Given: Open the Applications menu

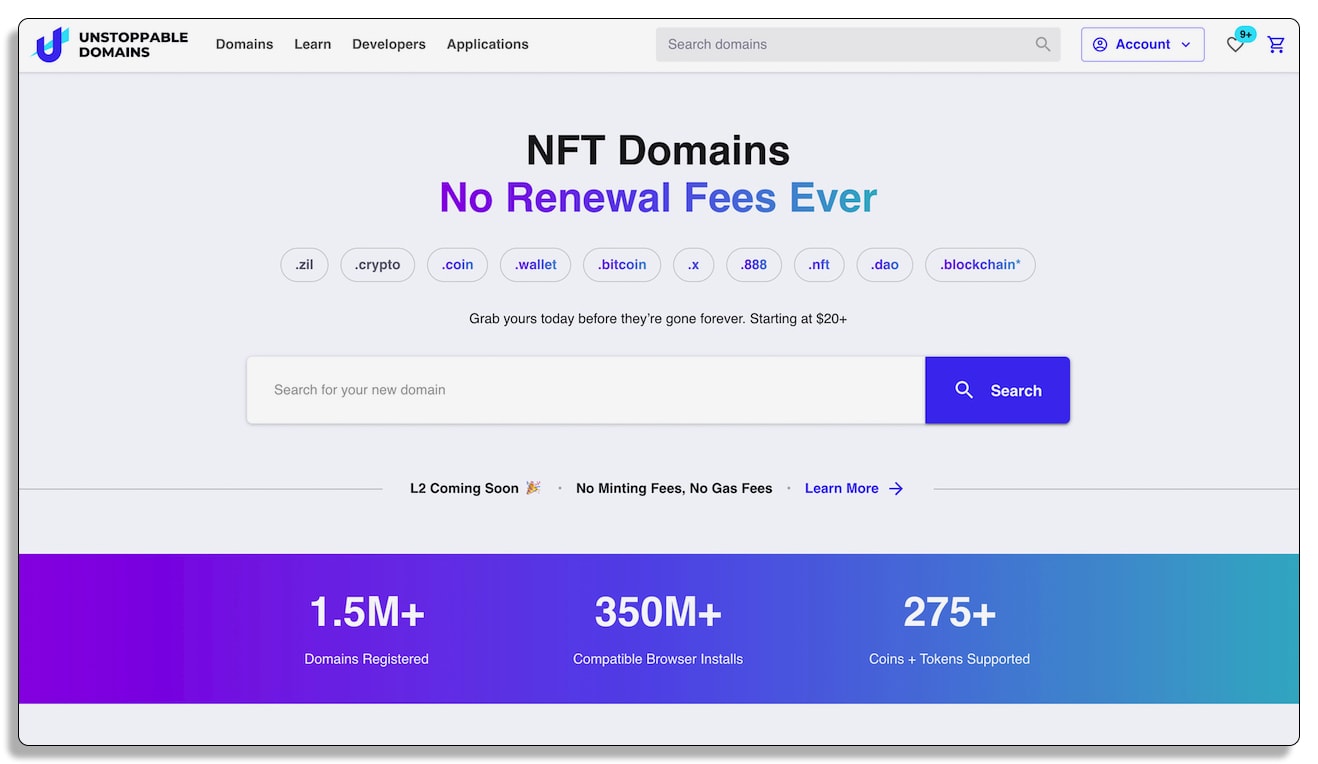Looking at the screenshot, I should pos(488,44).
